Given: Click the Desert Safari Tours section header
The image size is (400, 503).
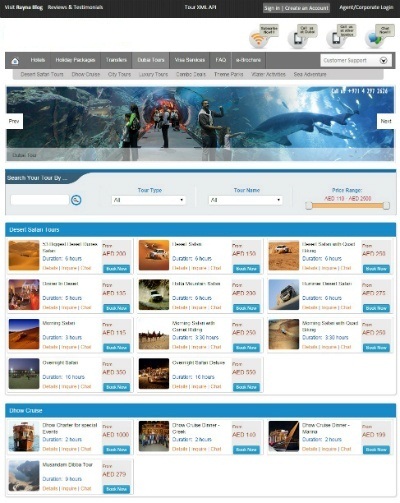Looking at the screenshot, I should tap(201, 230).
